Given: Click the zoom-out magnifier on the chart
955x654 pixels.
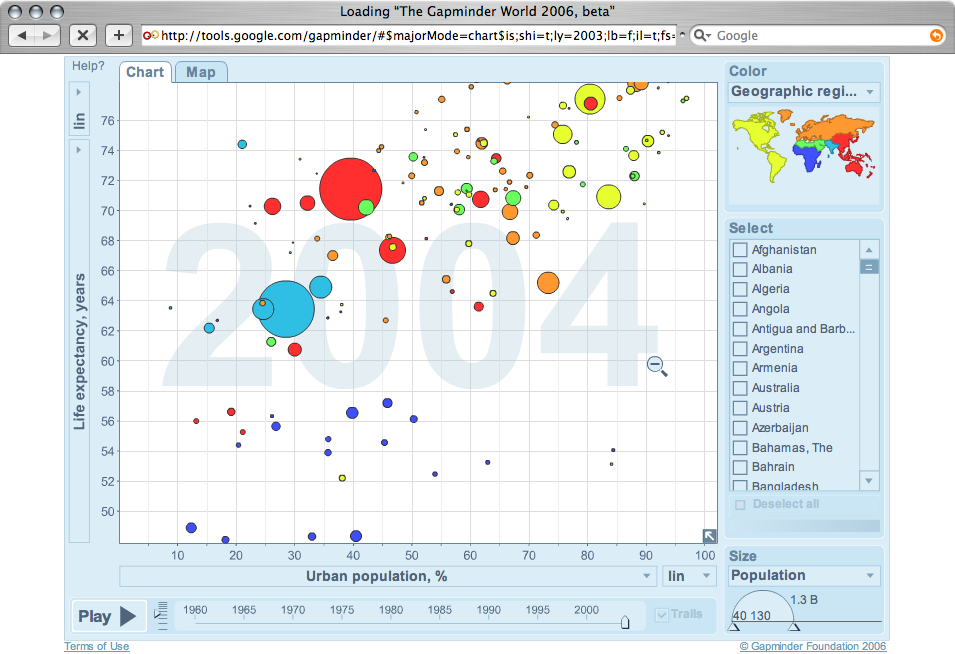Looking at the screenshot, I should coord(657,366).
